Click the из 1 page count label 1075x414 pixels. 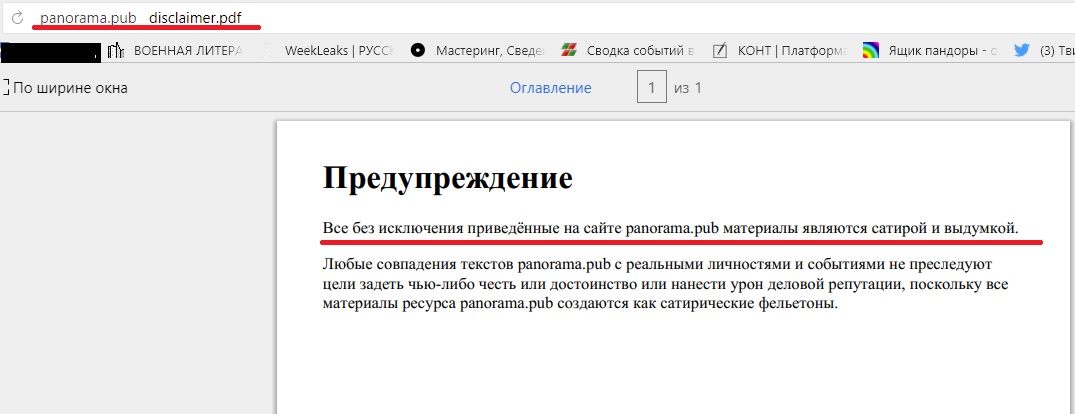pyautogui.click(x=688, y=88)
